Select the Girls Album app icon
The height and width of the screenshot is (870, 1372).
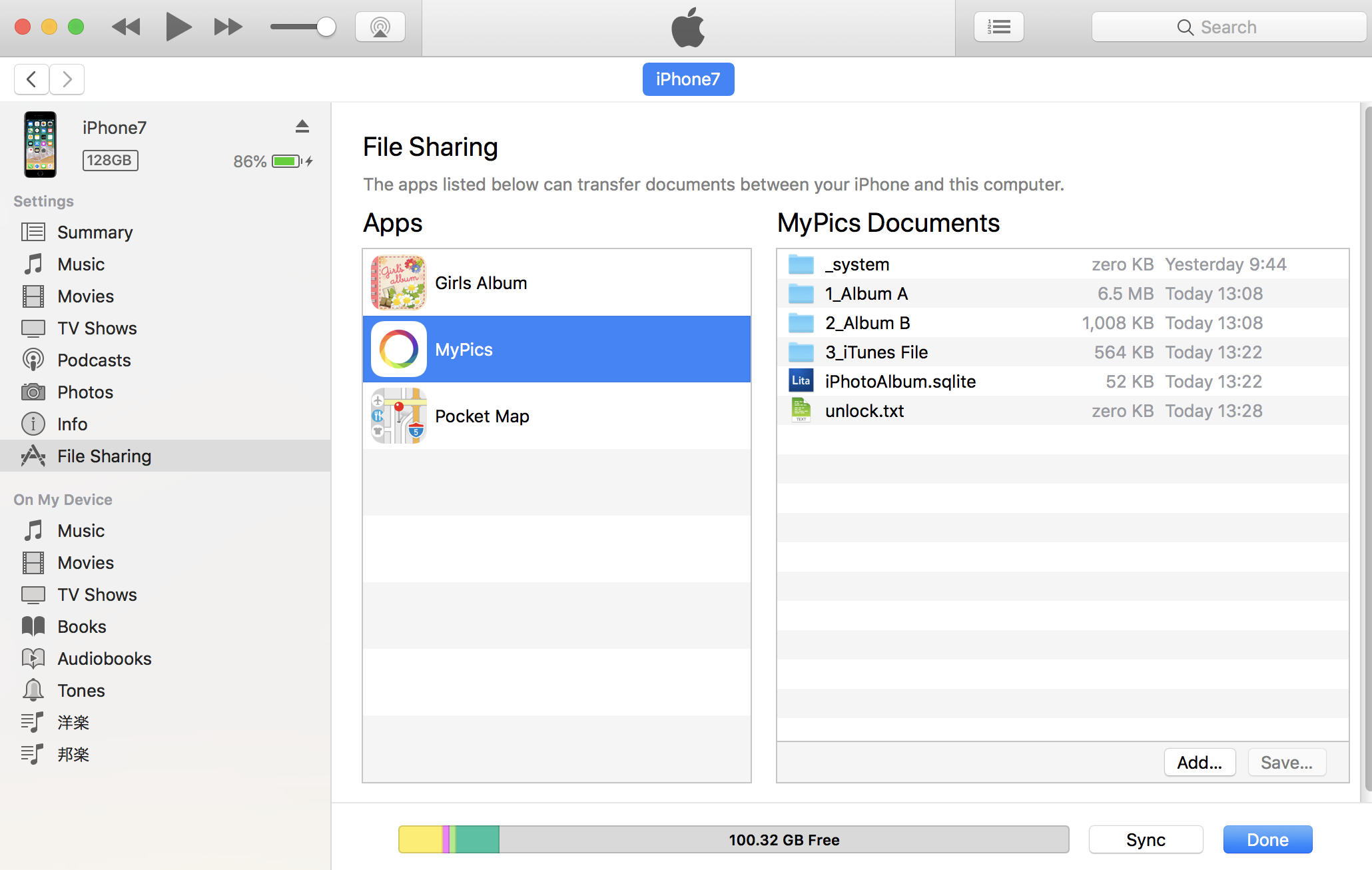coord(398,282)
